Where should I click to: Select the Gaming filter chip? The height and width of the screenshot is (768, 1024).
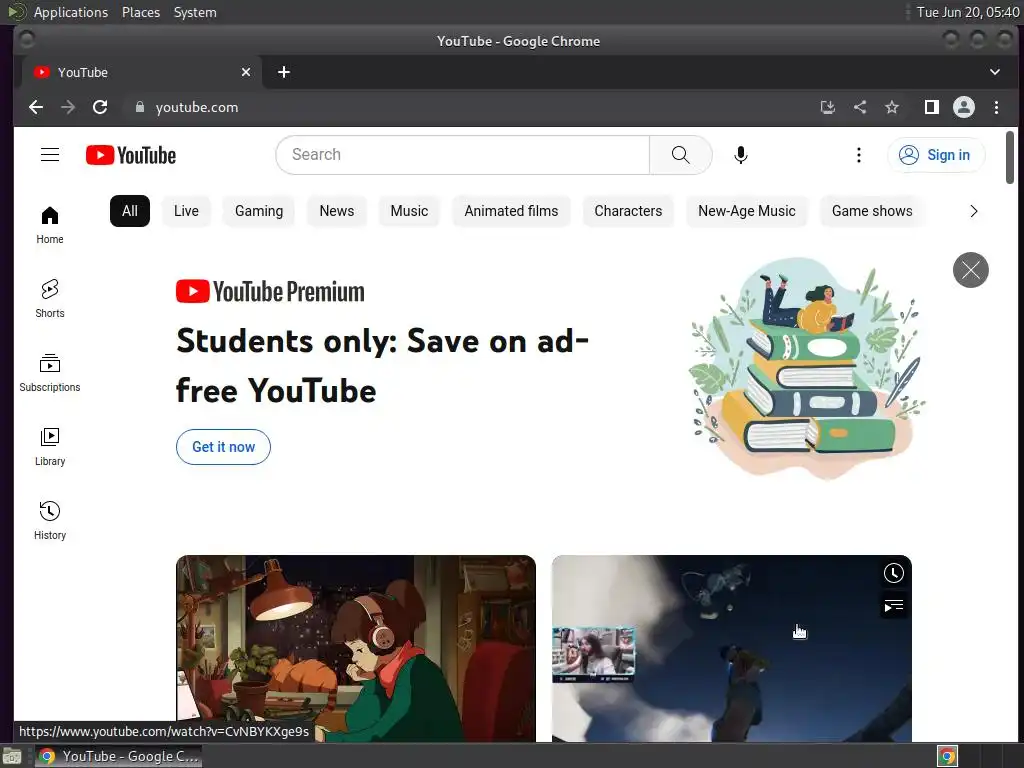click(x=259, y=211)
